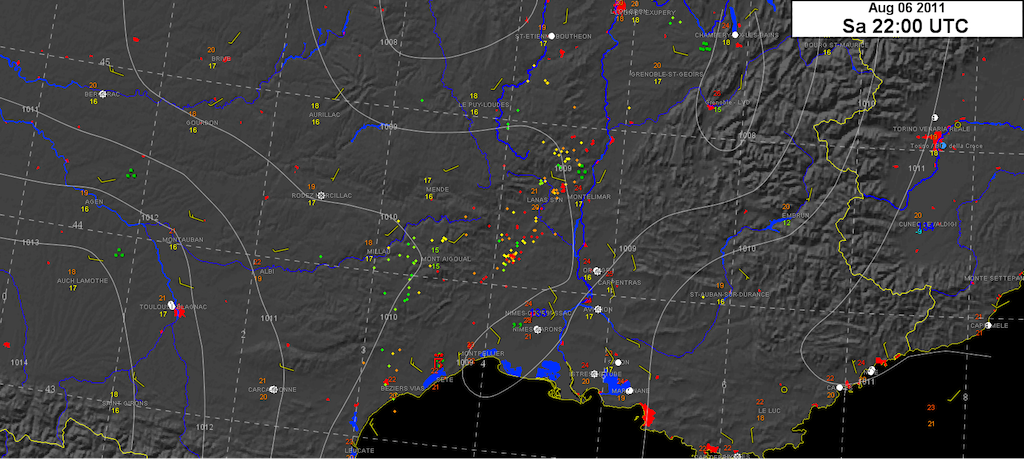The width and height of the screenshot is (1024, 459).
Task: Select the Salon white station circle
Action: coord(618,362)
